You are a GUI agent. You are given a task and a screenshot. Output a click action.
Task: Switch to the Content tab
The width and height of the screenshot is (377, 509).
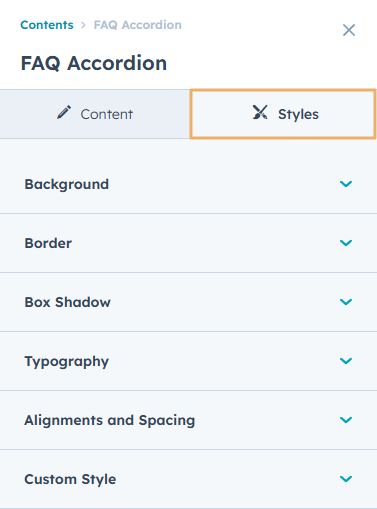pyautogui.click(x=95, y=114)
